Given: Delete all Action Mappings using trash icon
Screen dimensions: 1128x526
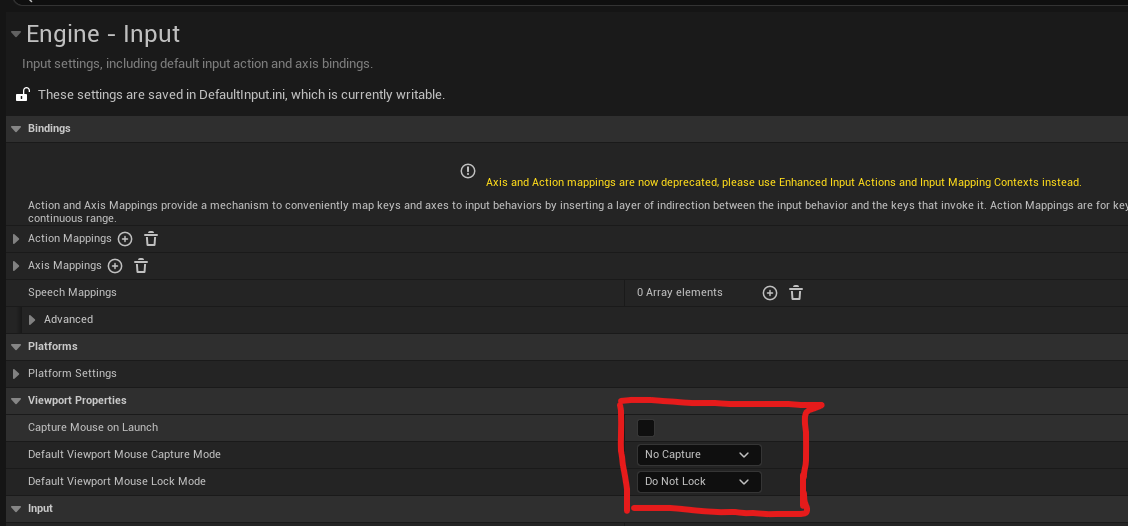Looking at the screenshot, I should pos(151,239).
